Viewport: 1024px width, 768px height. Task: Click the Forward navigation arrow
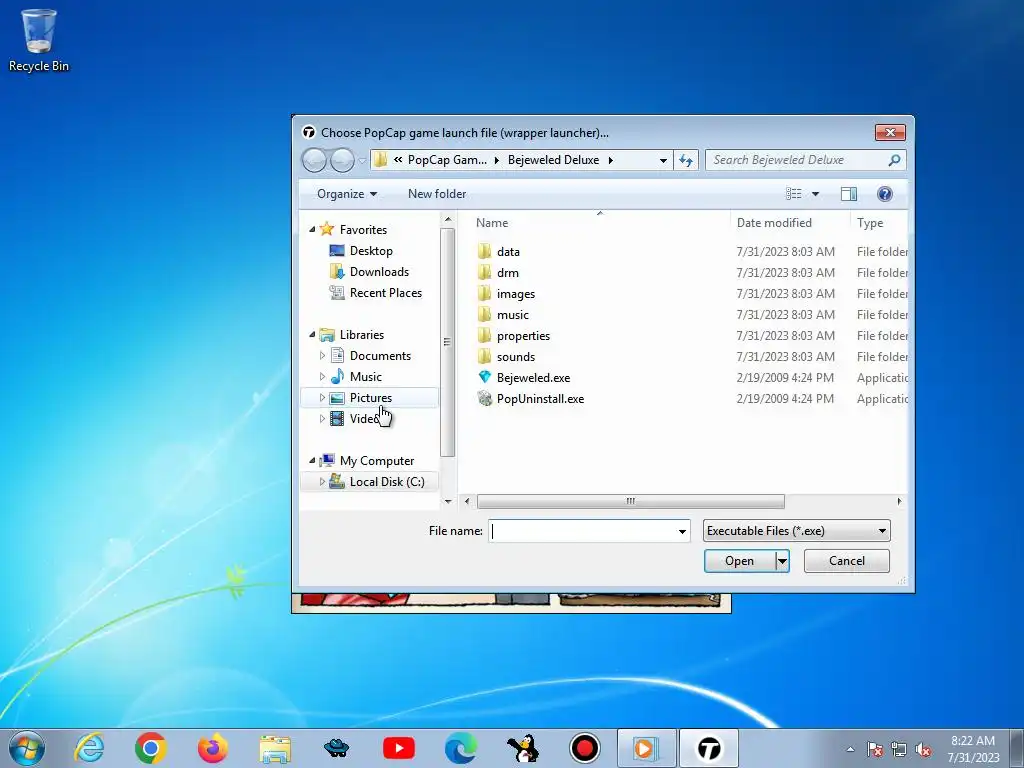tap(342, 160)
